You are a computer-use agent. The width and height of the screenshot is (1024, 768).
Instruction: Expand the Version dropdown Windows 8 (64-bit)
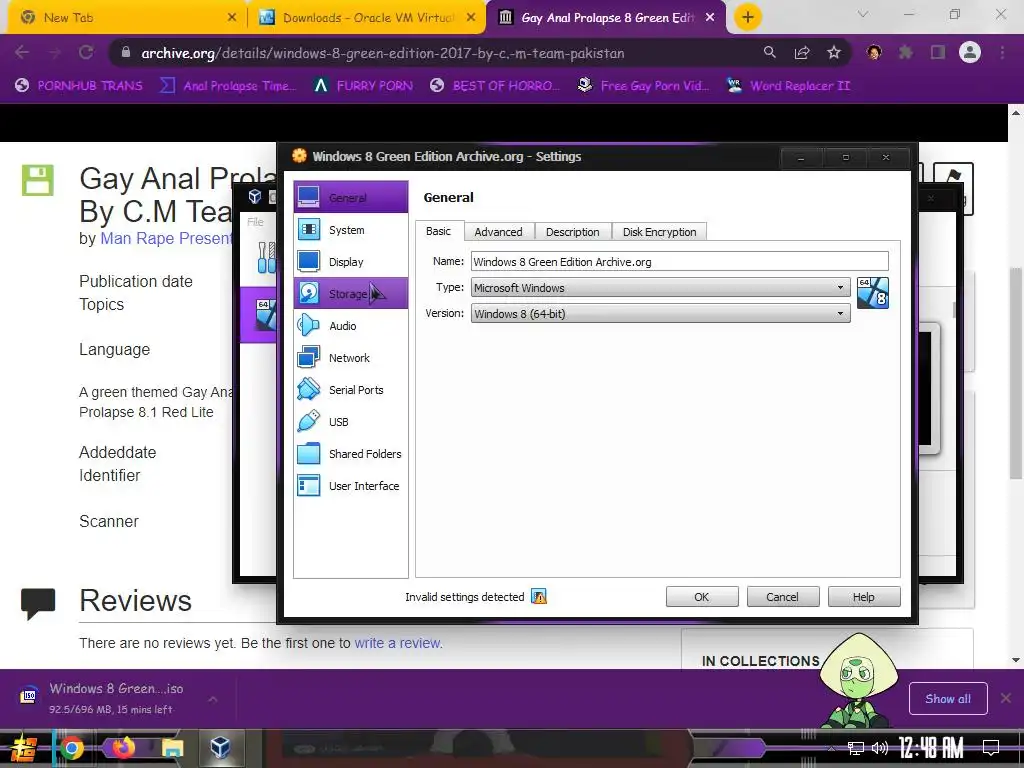pos(660,314)
